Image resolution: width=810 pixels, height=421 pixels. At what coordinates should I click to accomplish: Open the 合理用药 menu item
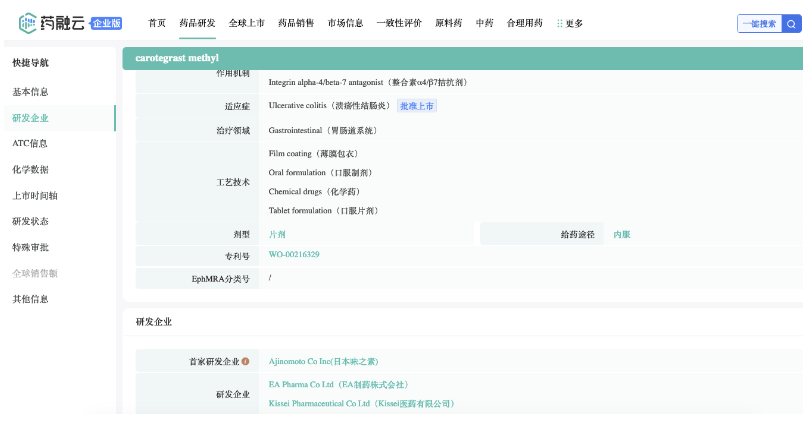tap(525, 23)
